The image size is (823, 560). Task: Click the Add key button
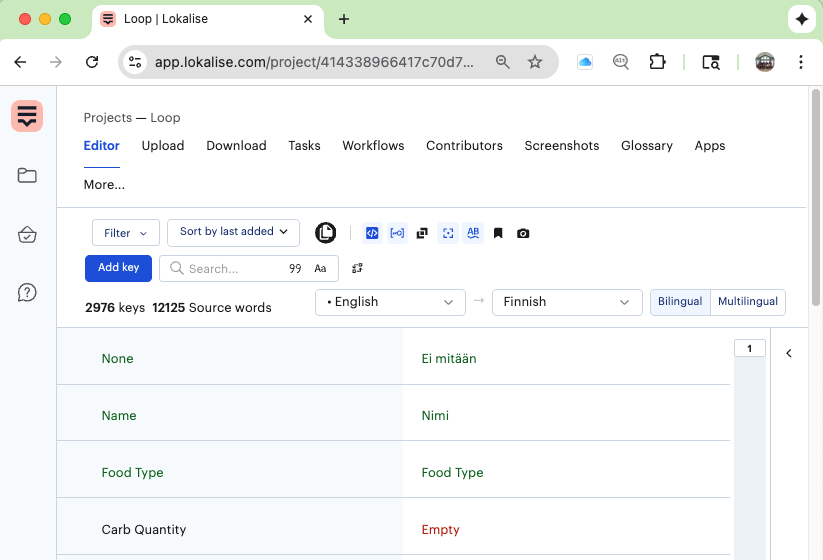tap(118, 268)
